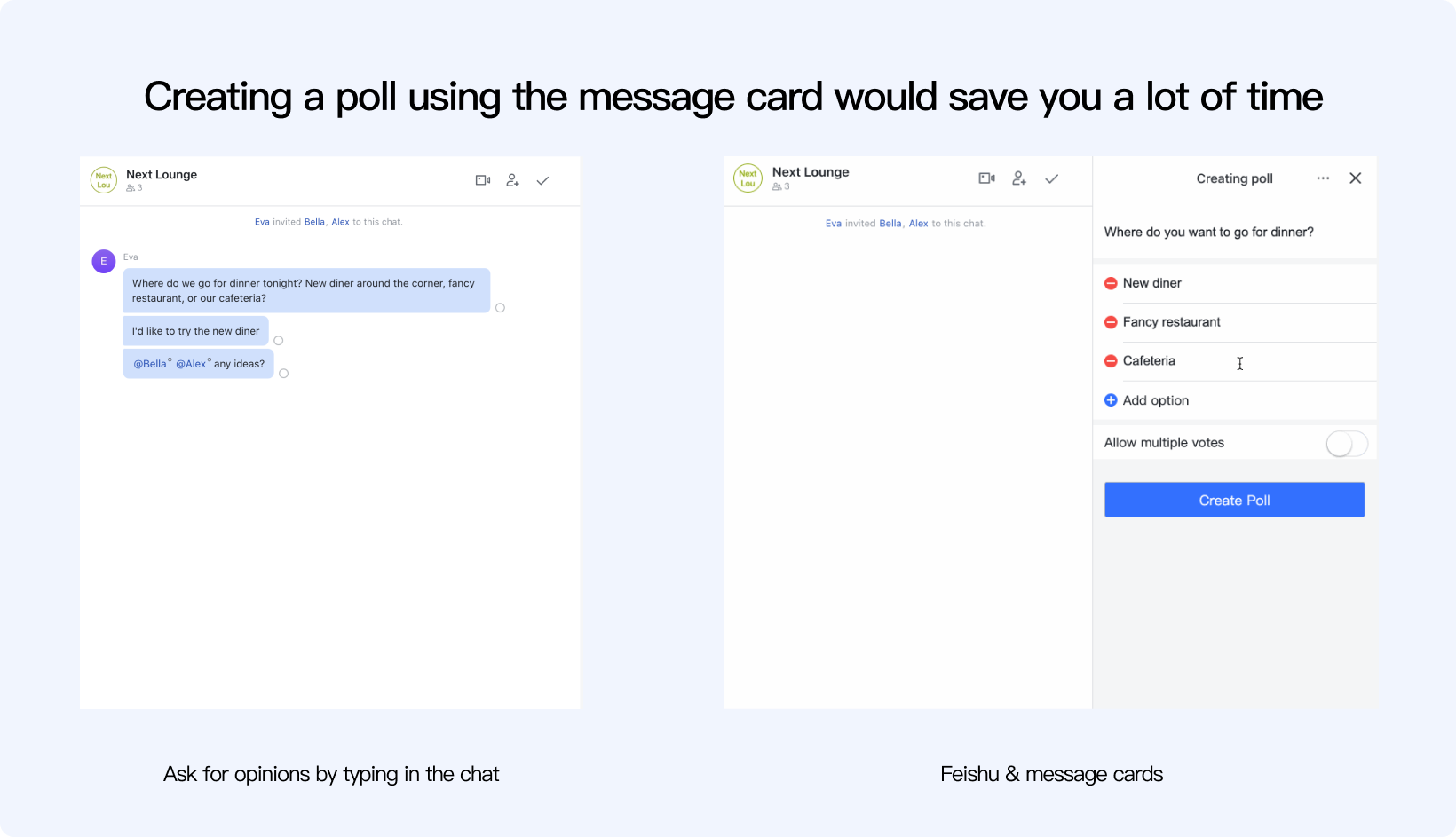Click the more options ellipsis in poll panel

1323,178
